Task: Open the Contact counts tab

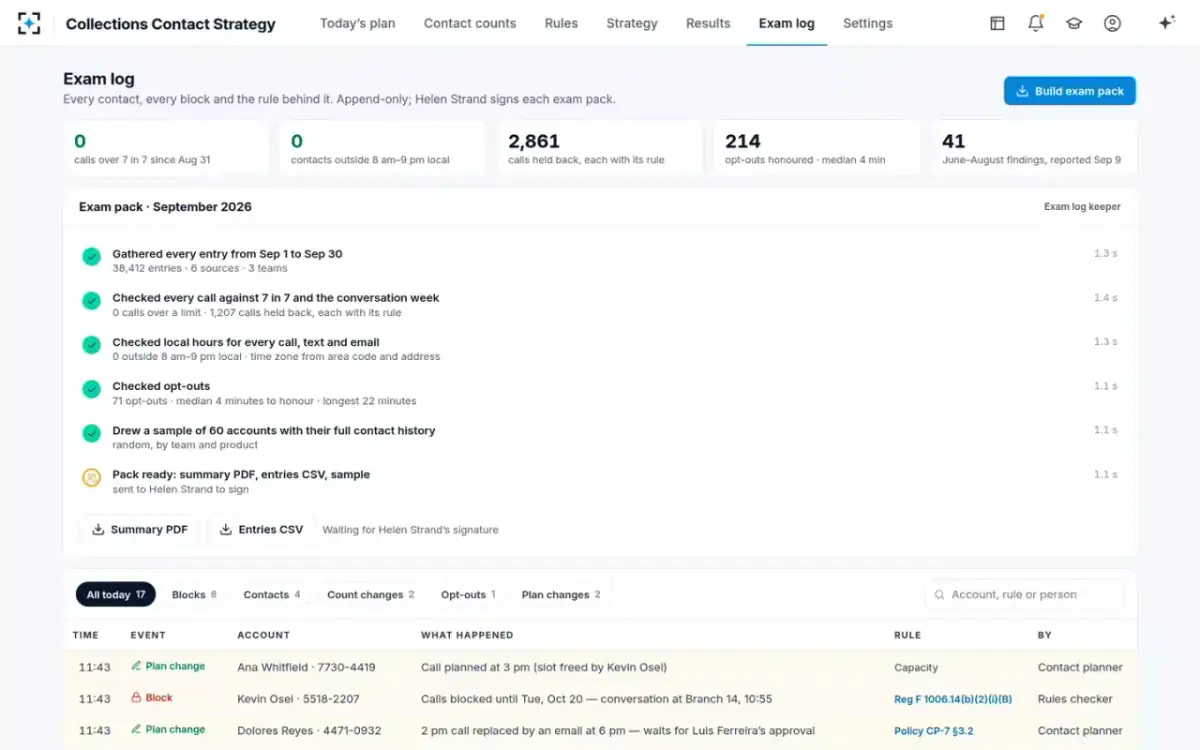Action: pos(470,23)
